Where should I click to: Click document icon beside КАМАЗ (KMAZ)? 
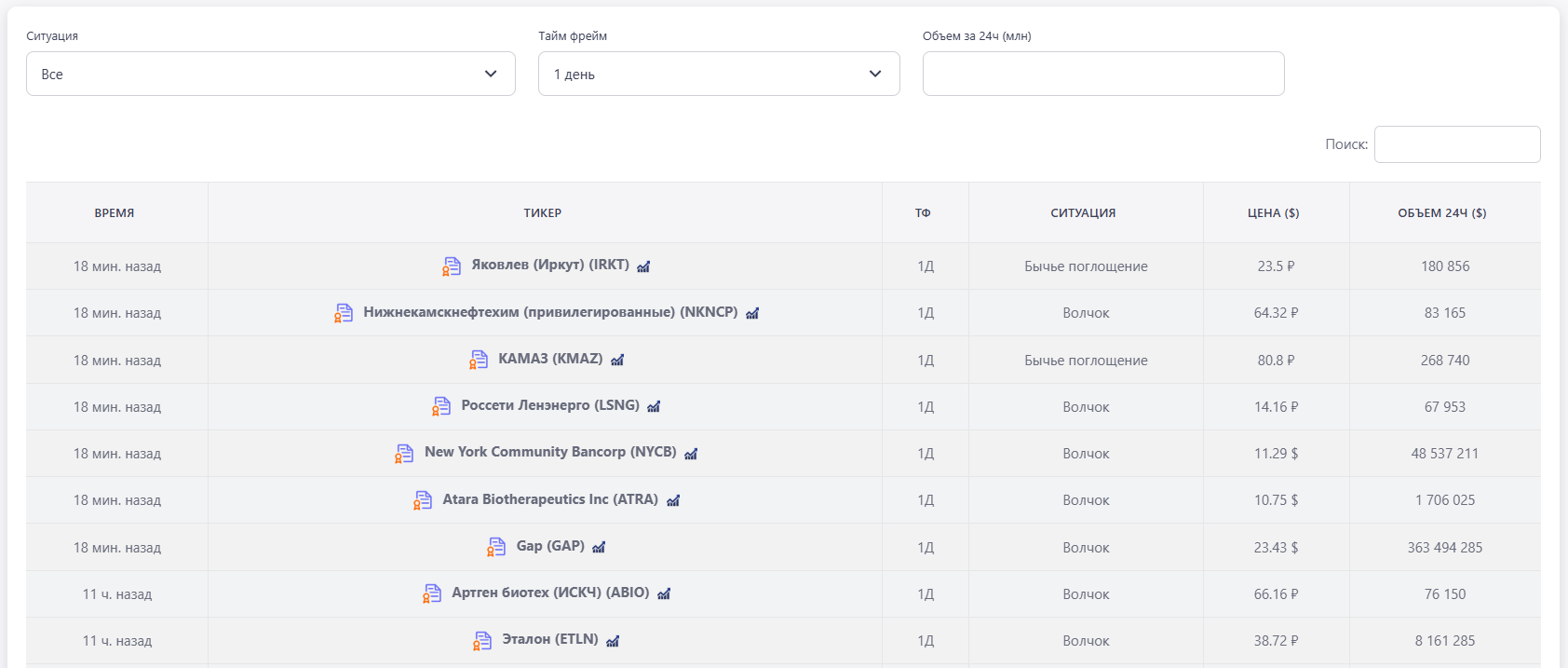click(479, 360)
